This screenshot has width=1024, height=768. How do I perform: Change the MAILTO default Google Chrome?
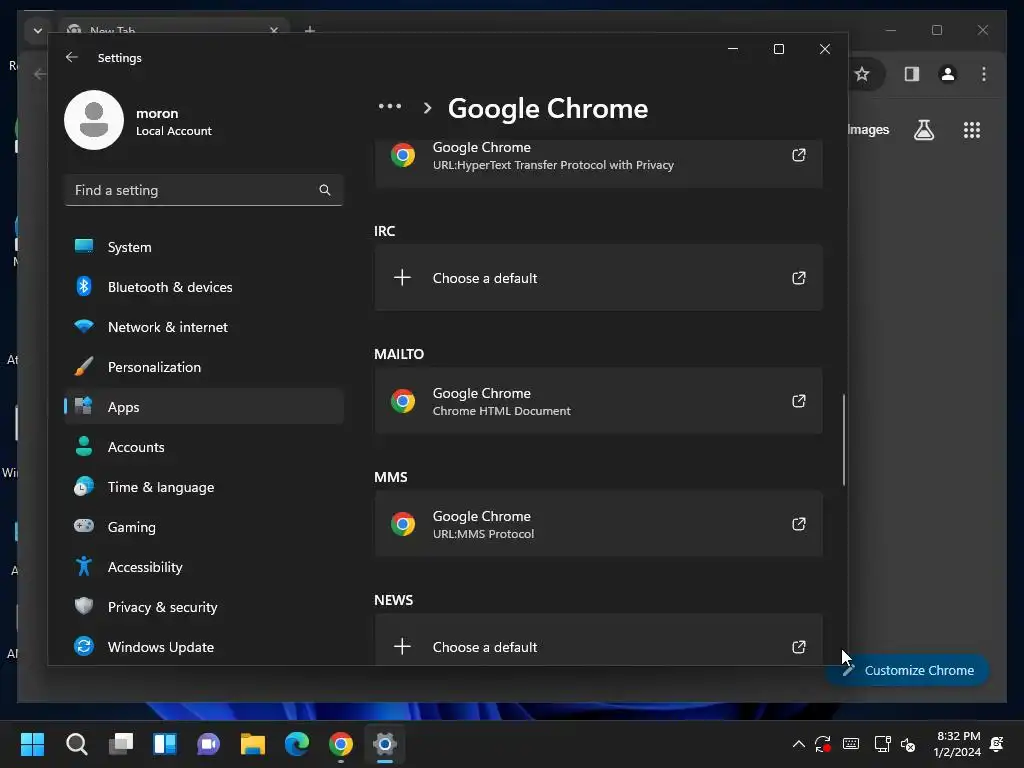pyautogui.click(x=598, y=401)
